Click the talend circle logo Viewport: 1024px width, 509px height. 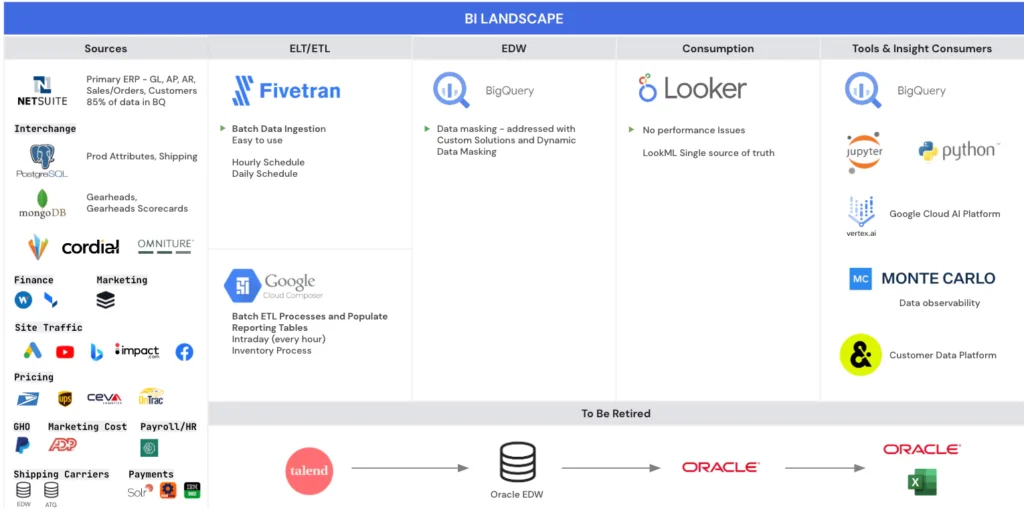310,470
